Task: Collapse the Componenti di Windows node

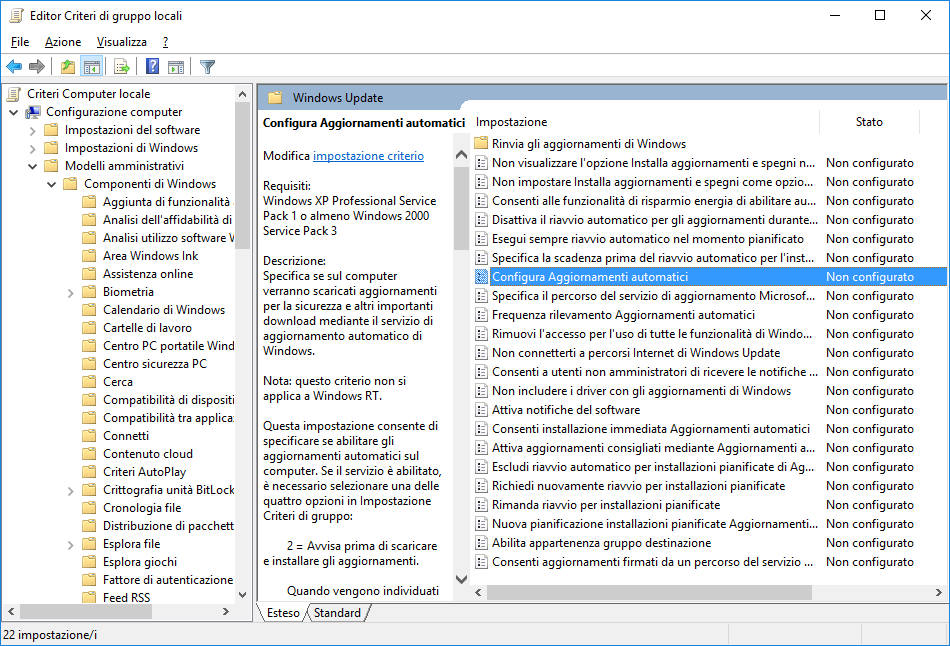Action: pyautogui.click(x=51, y=184)
